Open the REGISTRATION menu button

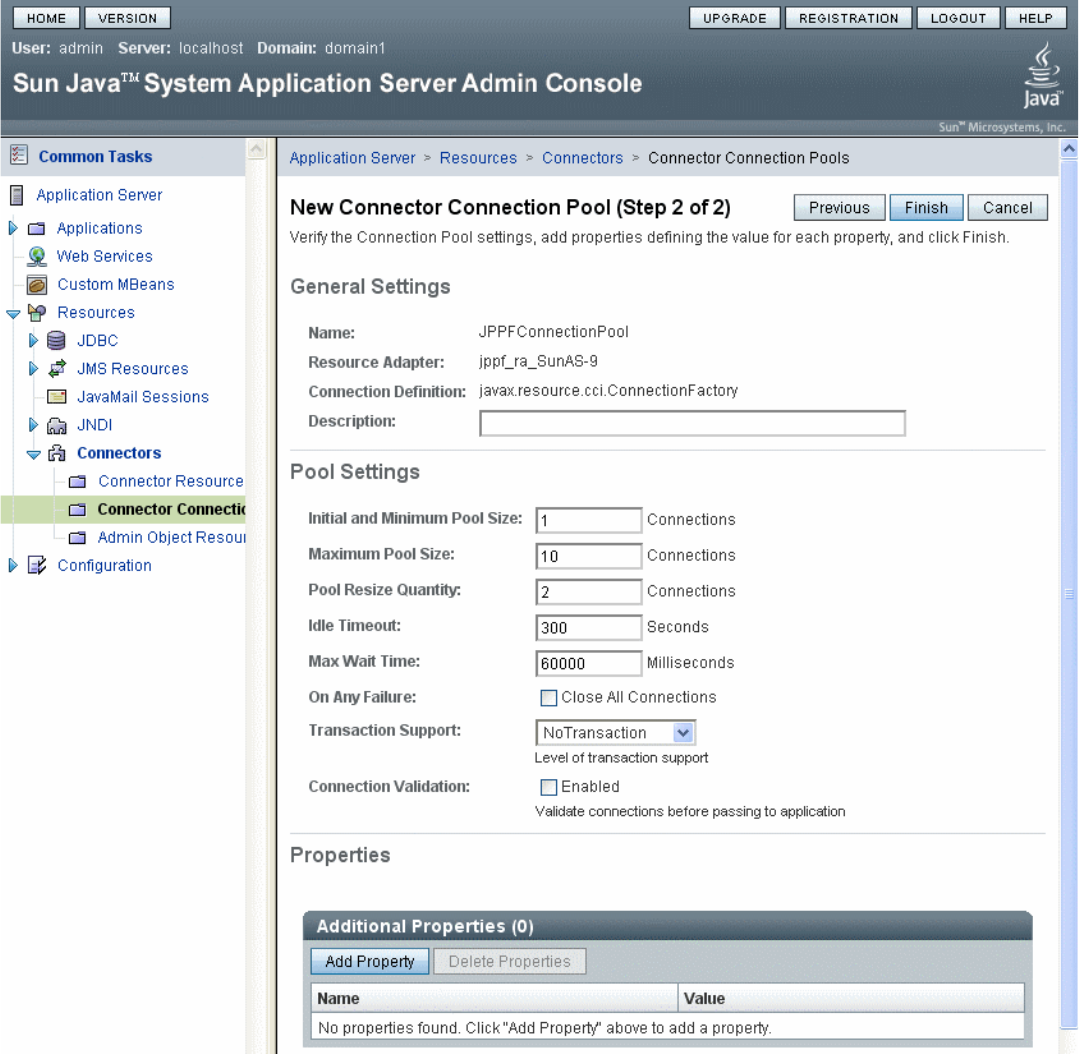(x=848, y=18)
